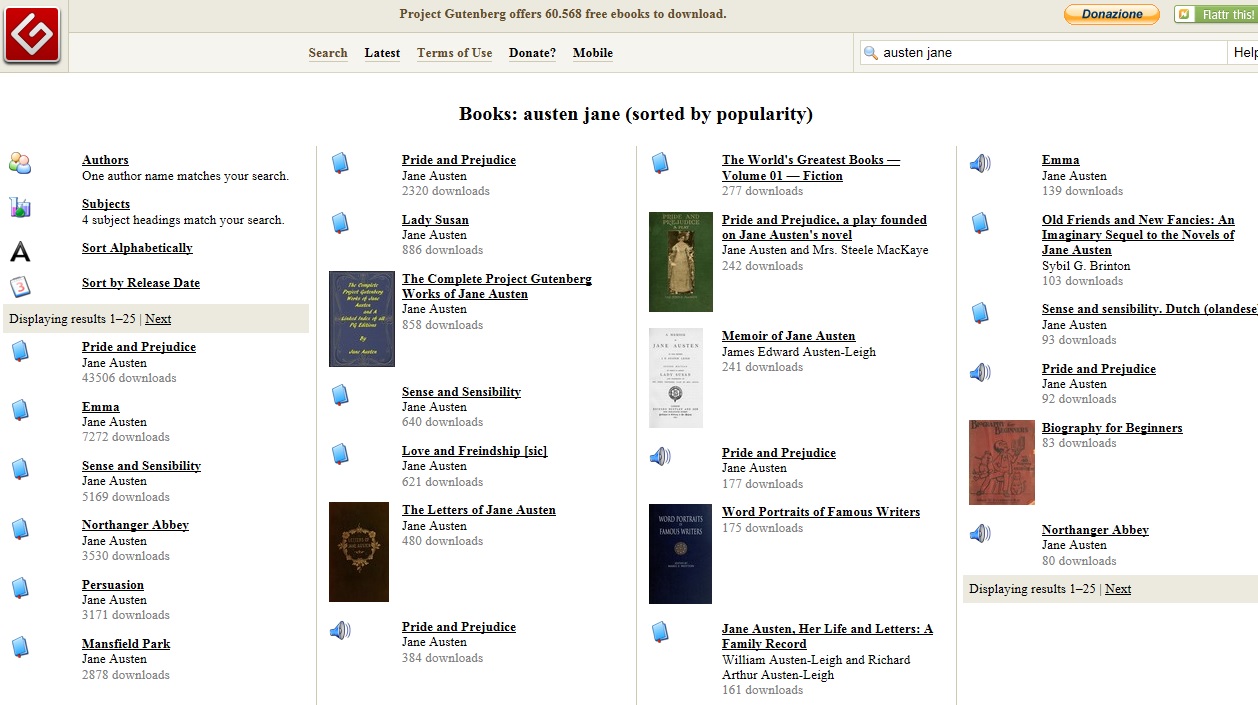Image resolution: width=1258 pixels, height=705 pixels.
Task: Click book icon beside The World's Greatest Books
Action: [660, 163]
